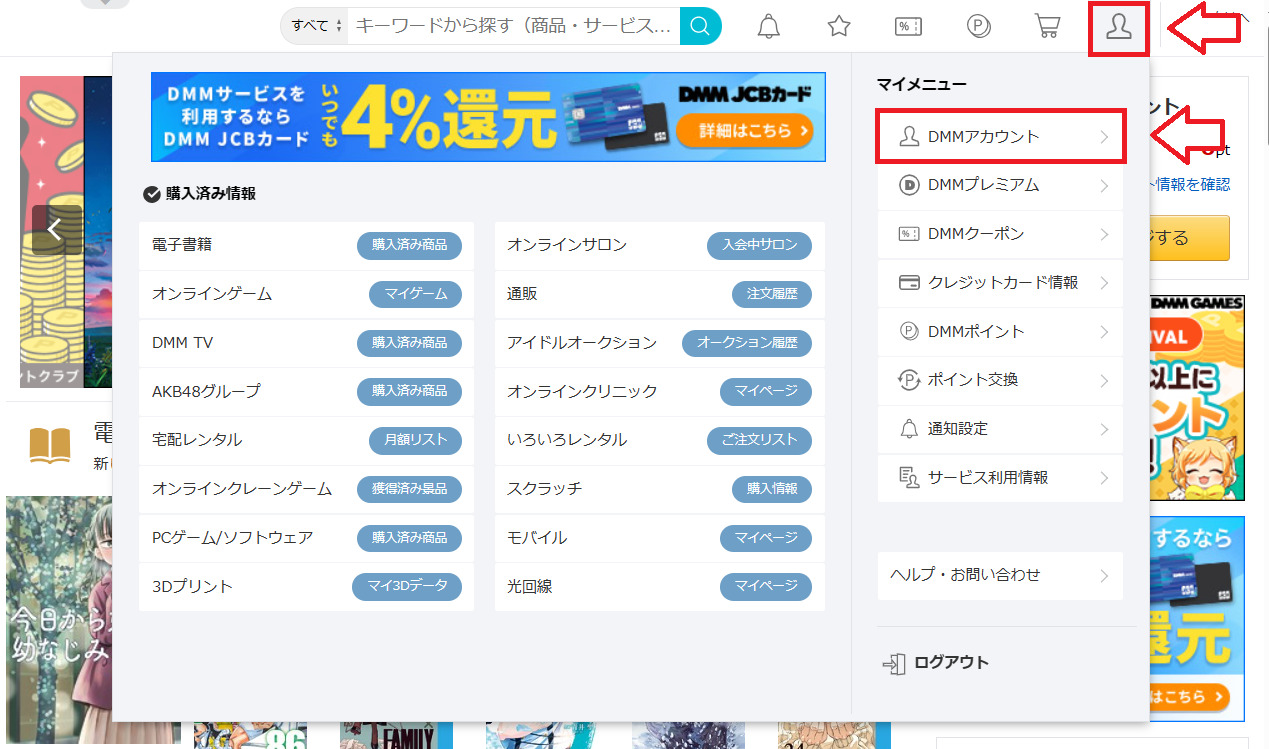Click ログアウト link

[x=951, y=663]
